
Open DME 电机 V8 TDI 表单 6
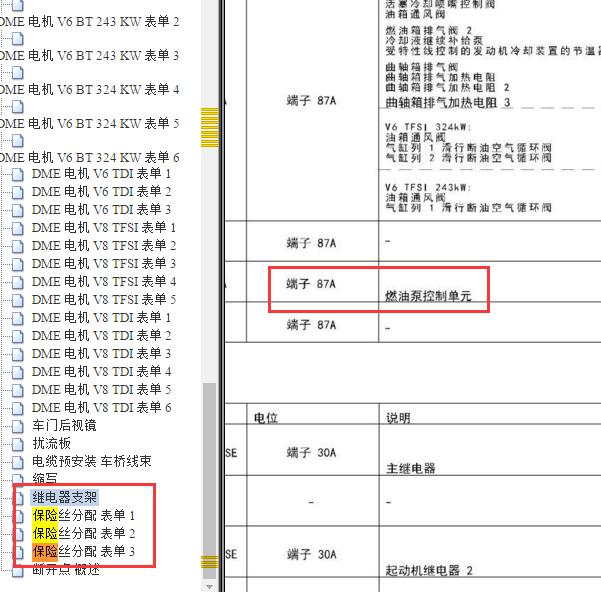101,408
